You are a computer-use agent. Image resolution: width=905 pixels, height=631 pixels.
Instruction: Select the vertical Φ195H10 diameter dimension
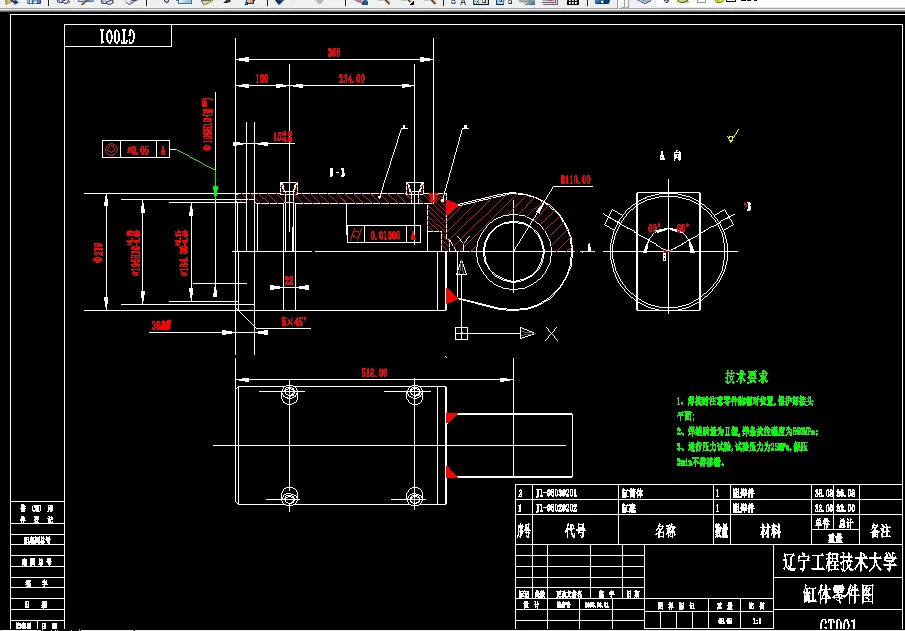pos(207,125)
